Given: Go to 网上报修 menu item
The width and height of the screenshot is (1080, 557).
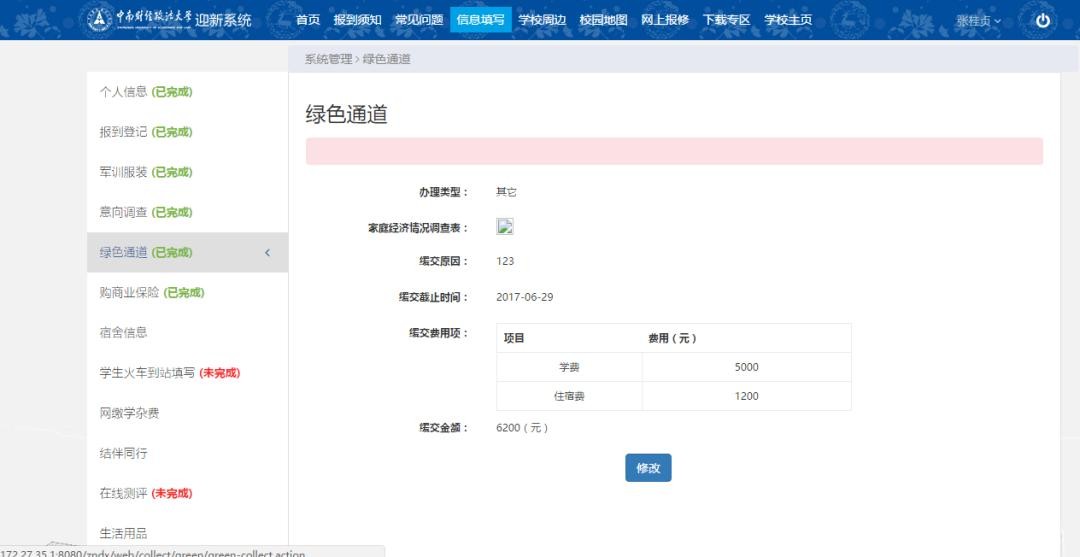Looking at the screenshot, I should click(664, 20).
